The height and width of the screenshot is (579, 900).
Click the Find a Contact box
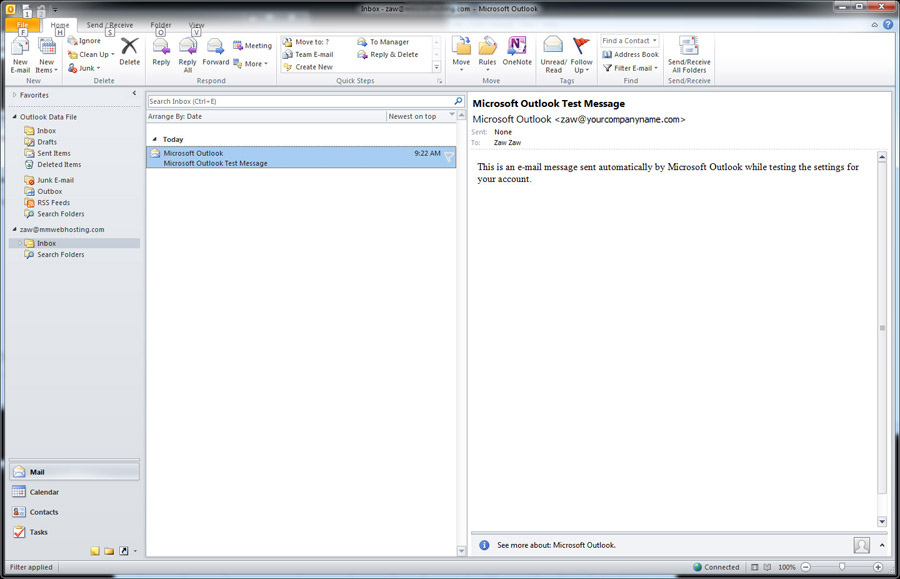630,41
